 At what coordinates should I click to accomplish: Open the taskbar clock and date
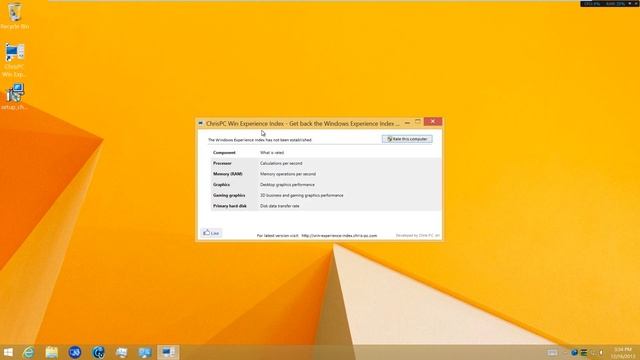point(623,353)
